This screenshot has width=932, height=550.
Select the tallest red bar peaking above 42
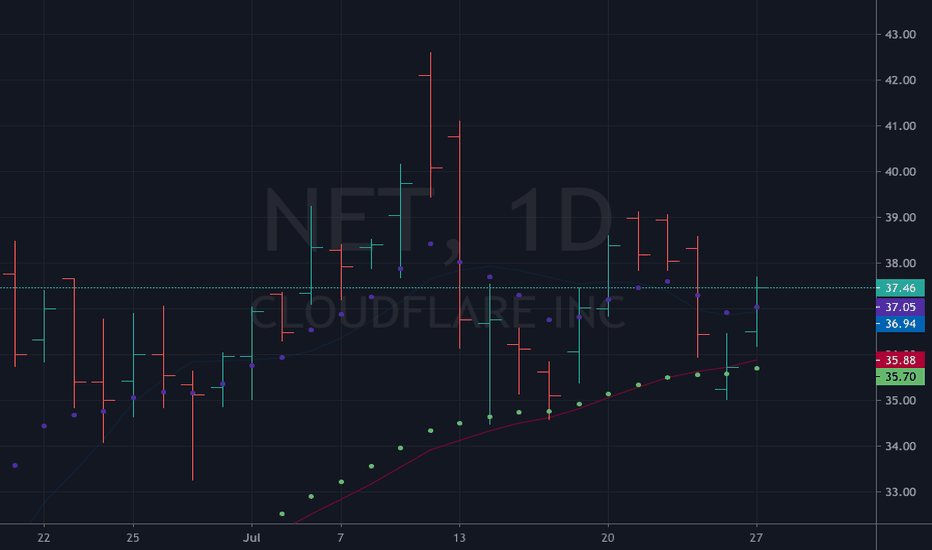point(430,125)
